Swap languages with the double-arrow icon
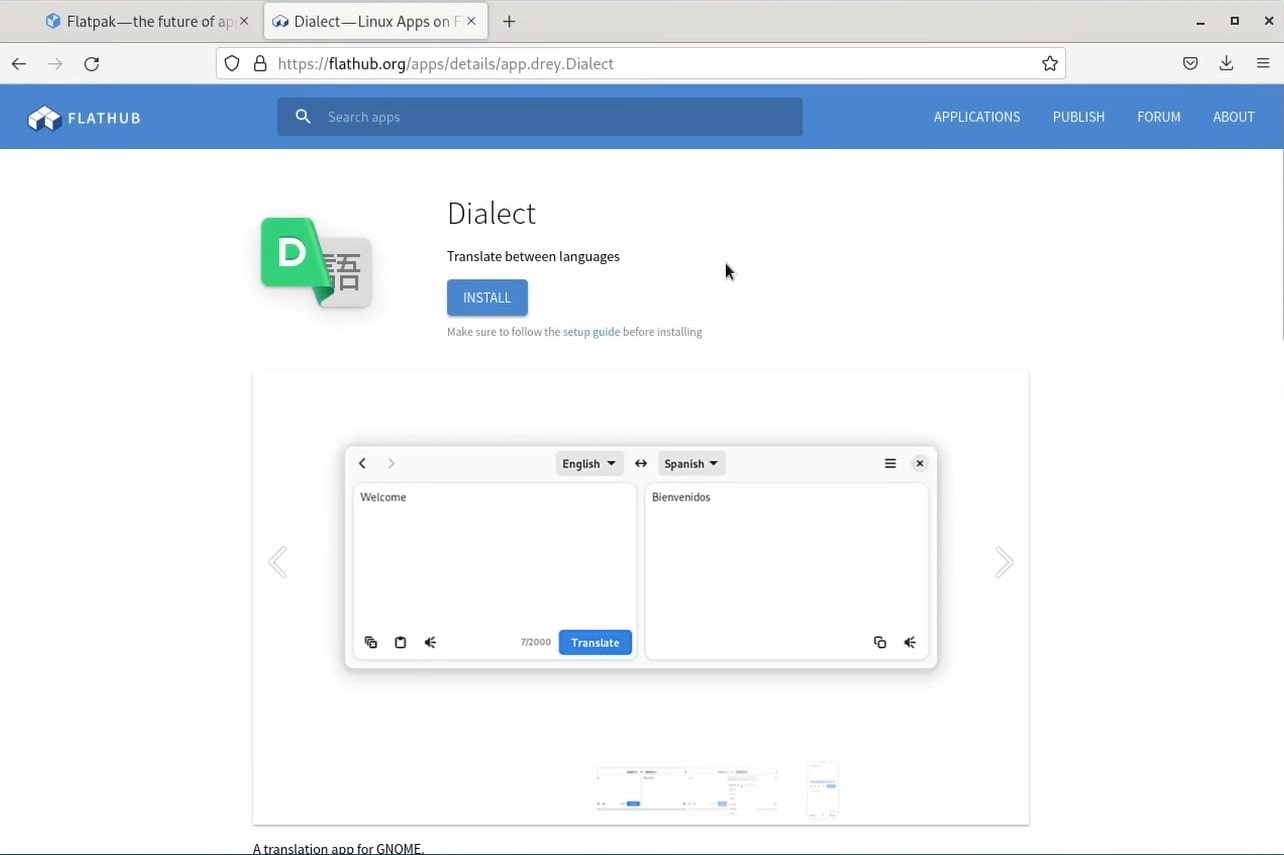 point(641,464)
